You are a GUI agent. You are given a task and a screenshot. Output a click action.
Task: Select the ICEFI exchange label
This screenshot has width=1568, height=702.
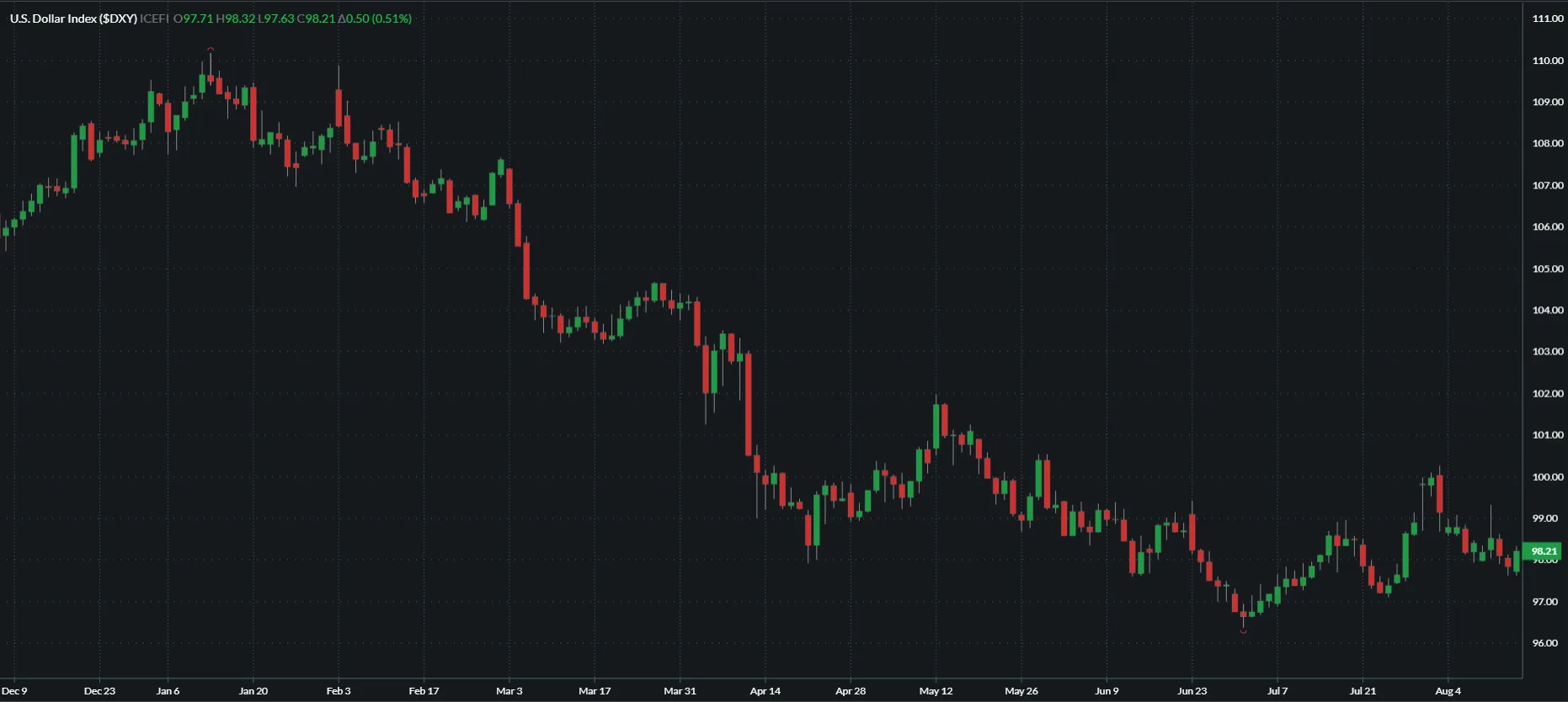point(154,19)
